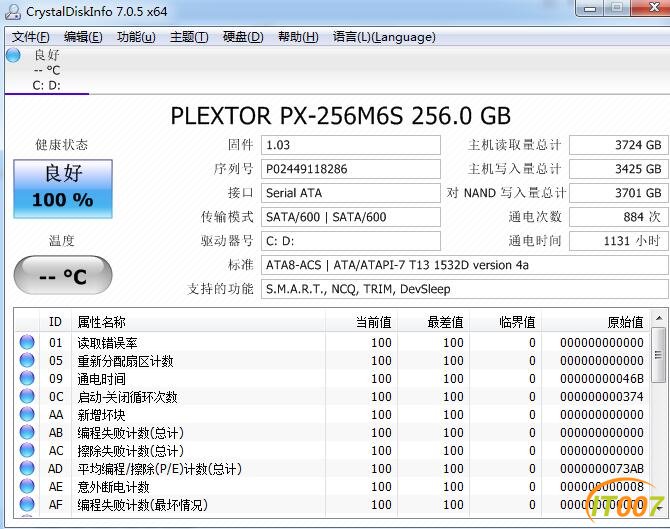Click the -- °C temperature button
This screenshot has width=670, height=529.
pos(63,276)
